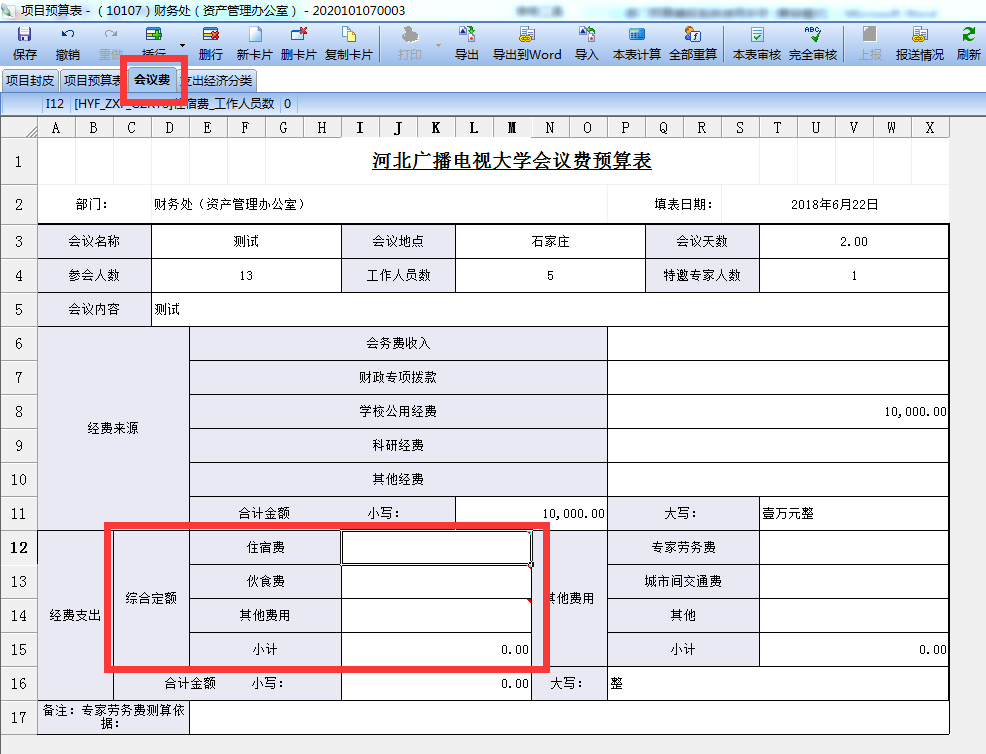Open the 插行 dropdown arrow

click(182, 45)
